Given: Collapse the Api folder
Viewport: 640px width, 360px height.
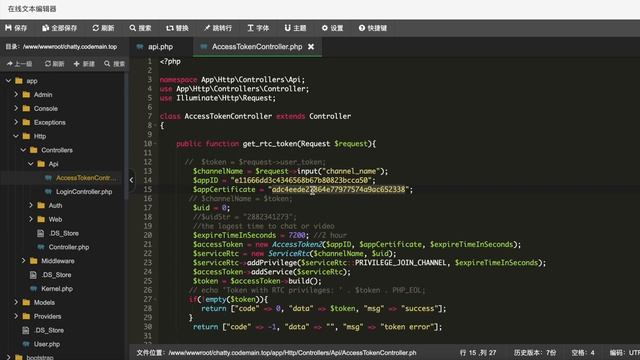Looking at the screenshot, I should (x=31, y=164).
